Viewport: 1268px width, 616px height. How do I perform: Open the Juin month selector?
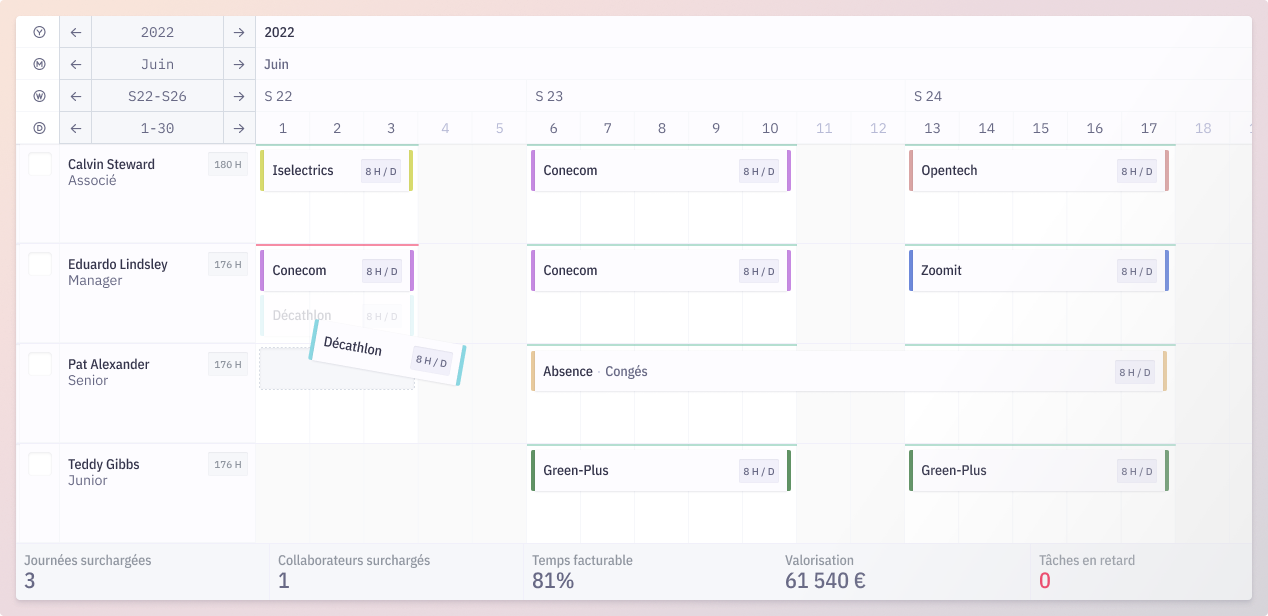coord(157,64)
